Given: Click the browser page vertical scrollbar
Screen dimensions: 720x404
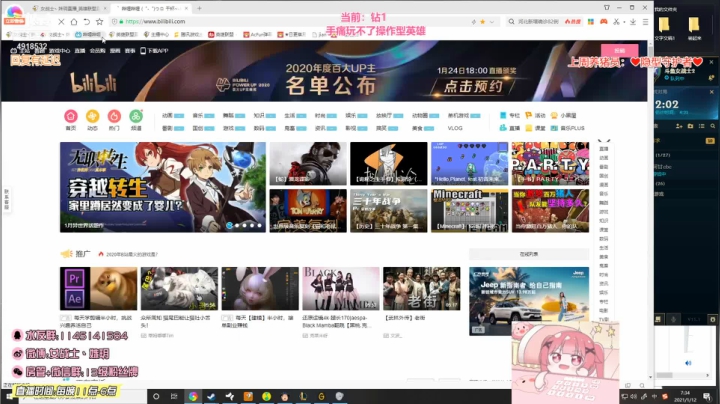Looking at the screenshot, I should pyautogui.click(x=650, y=210).
